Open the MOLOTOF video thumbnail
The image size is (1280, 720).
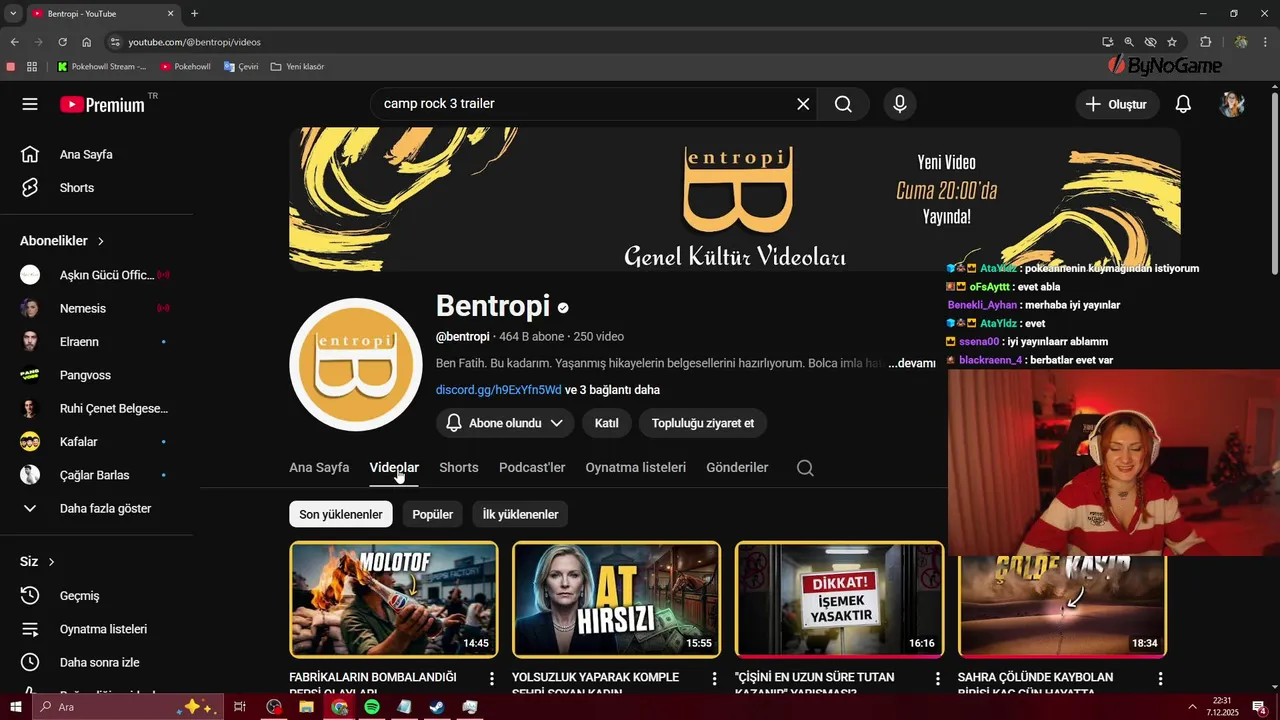click(x=394, y=599)
